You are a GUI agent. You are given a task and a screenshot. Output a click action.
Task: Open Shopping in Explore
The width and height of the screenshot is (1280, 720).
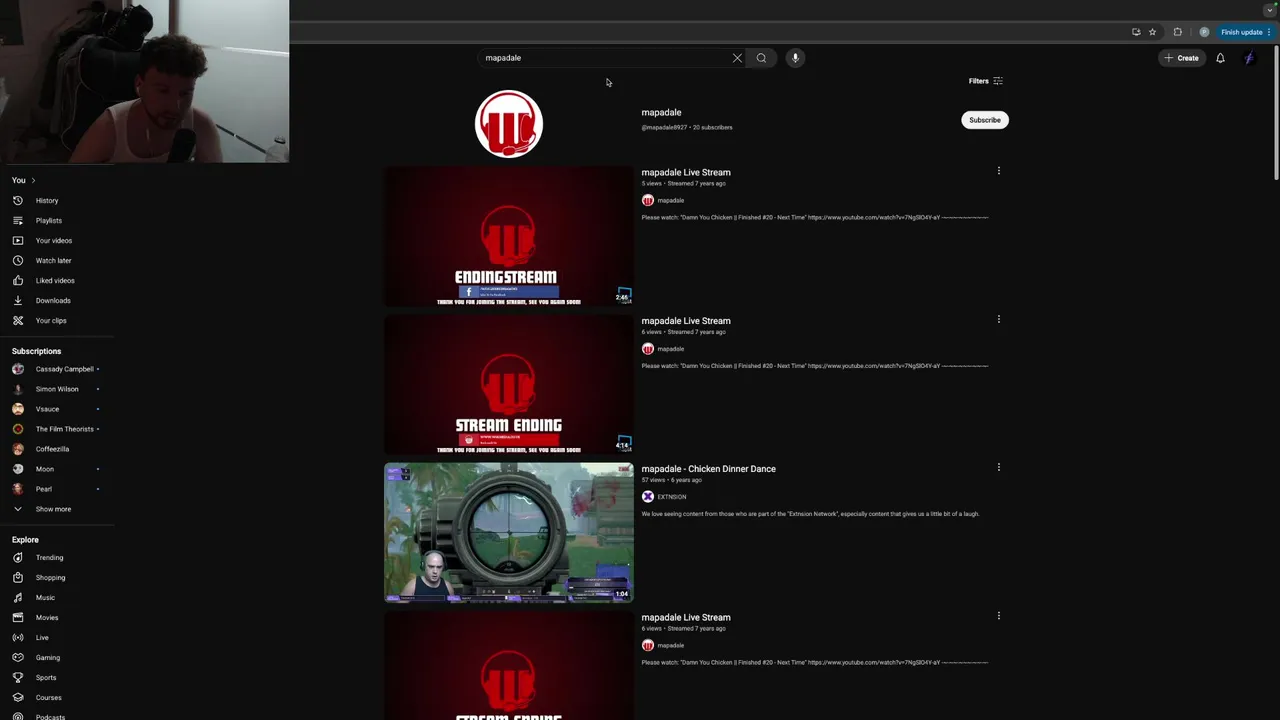click(x=57, y=578)
